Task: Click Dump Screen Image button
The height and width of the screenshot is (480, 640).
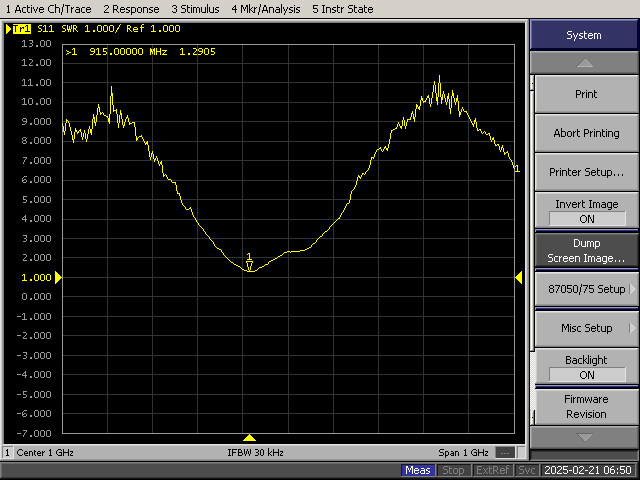Action: click(586, 250)
